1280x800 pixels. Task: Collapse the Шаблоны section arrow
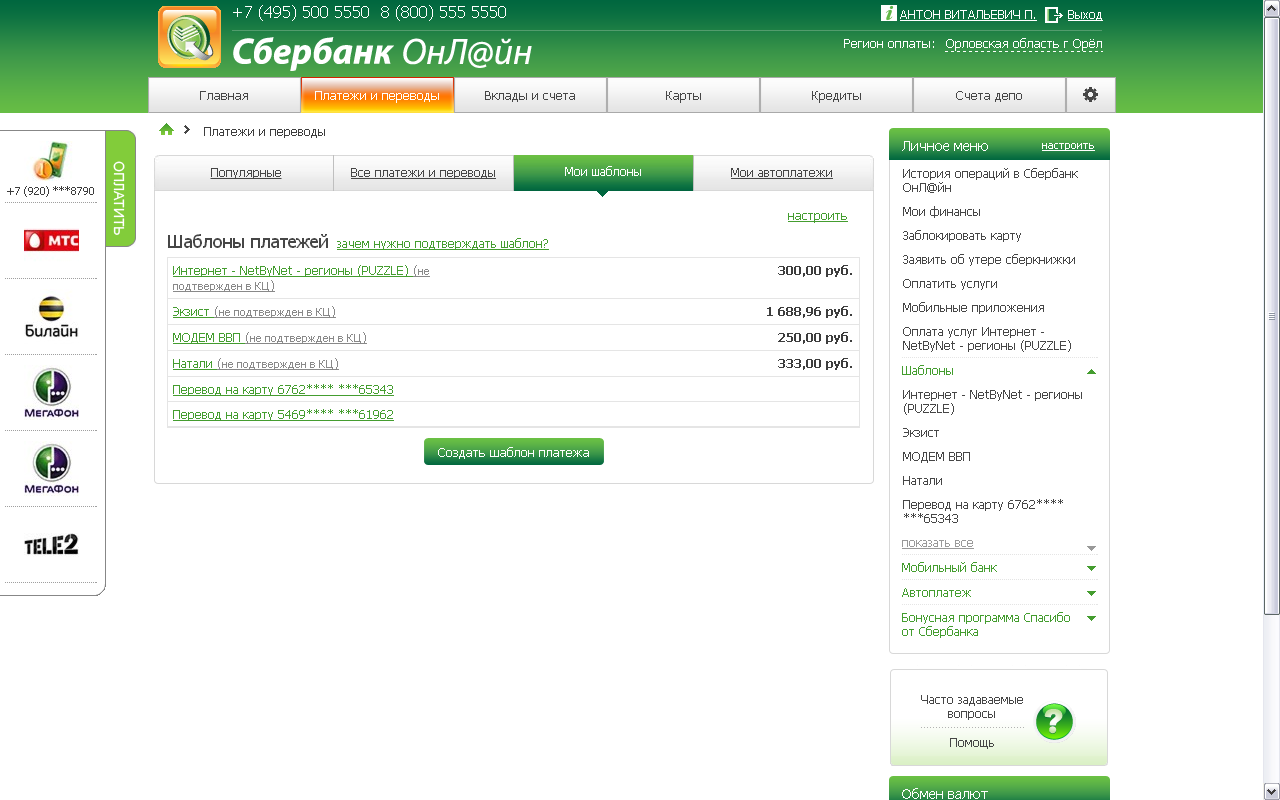tap(1091, 371)
